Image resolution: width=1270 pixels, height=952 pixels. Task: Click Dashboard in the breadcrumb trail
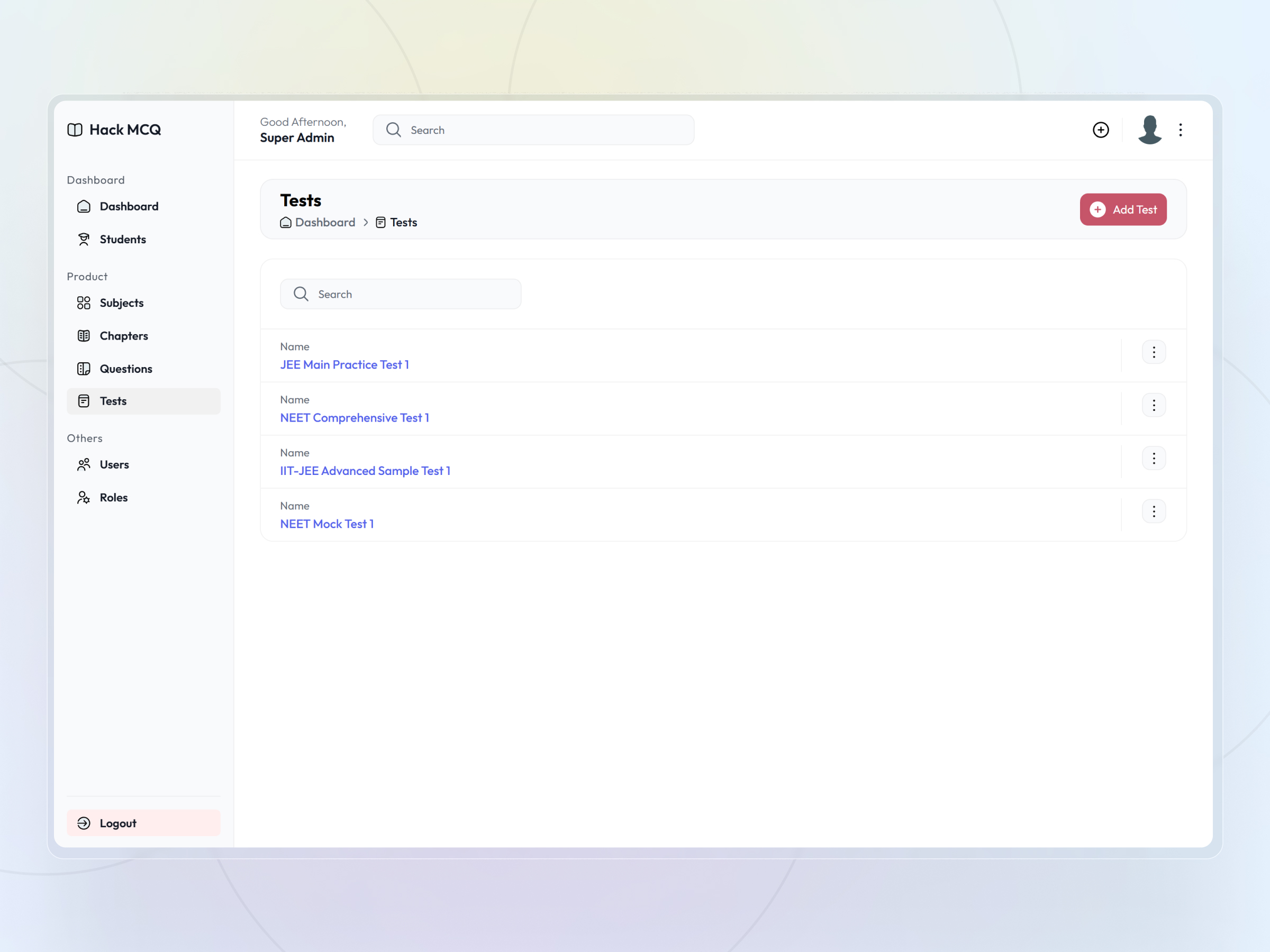click(x=325, y=222)
